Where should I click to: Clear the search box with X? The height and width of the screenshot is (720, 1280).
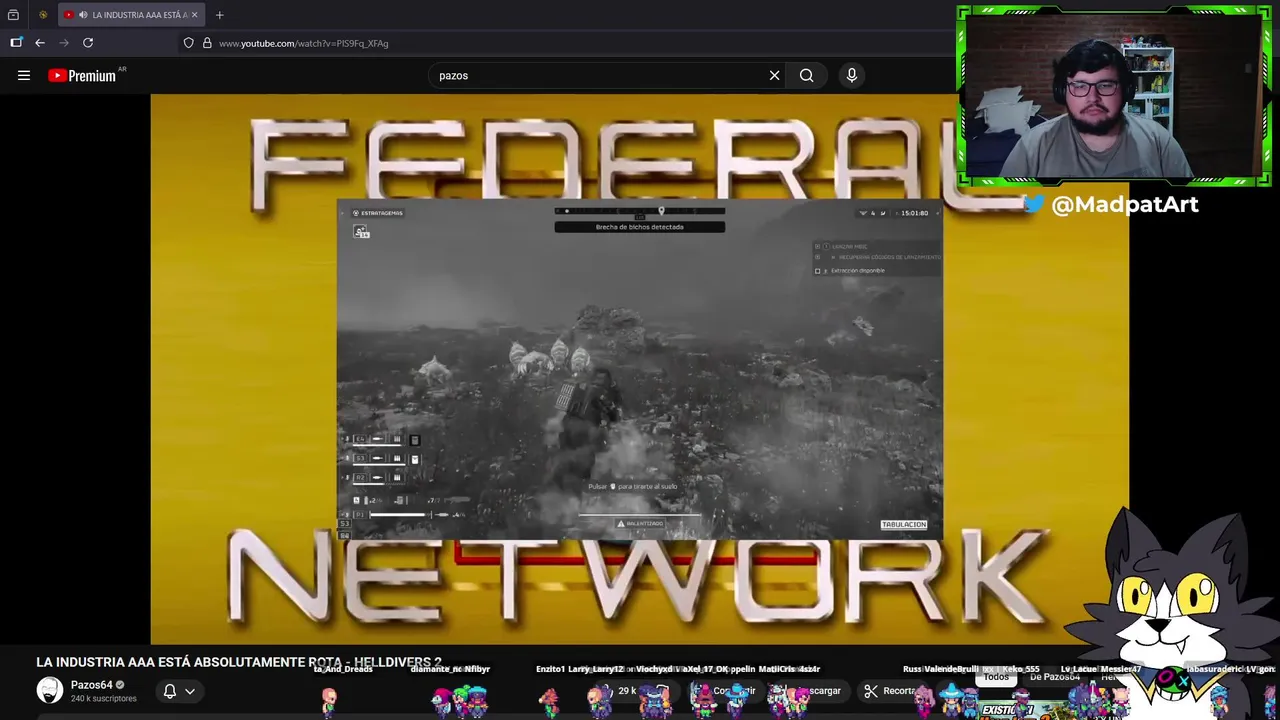click(x=774, y=75)
